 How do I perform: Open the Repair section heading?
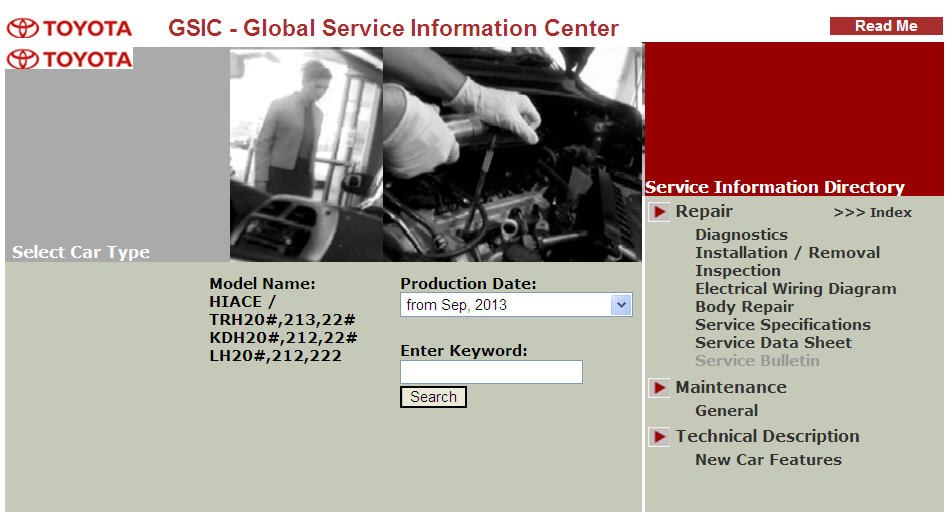[x=704, y=211]
